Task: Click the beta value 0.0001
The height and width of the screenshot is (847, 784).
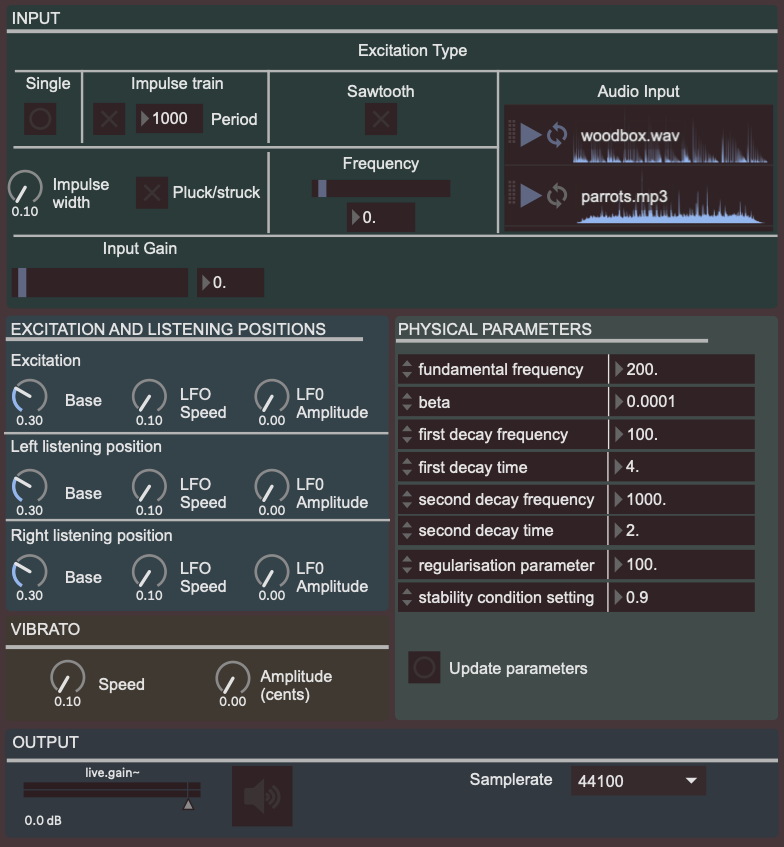Action: [682, 402]
